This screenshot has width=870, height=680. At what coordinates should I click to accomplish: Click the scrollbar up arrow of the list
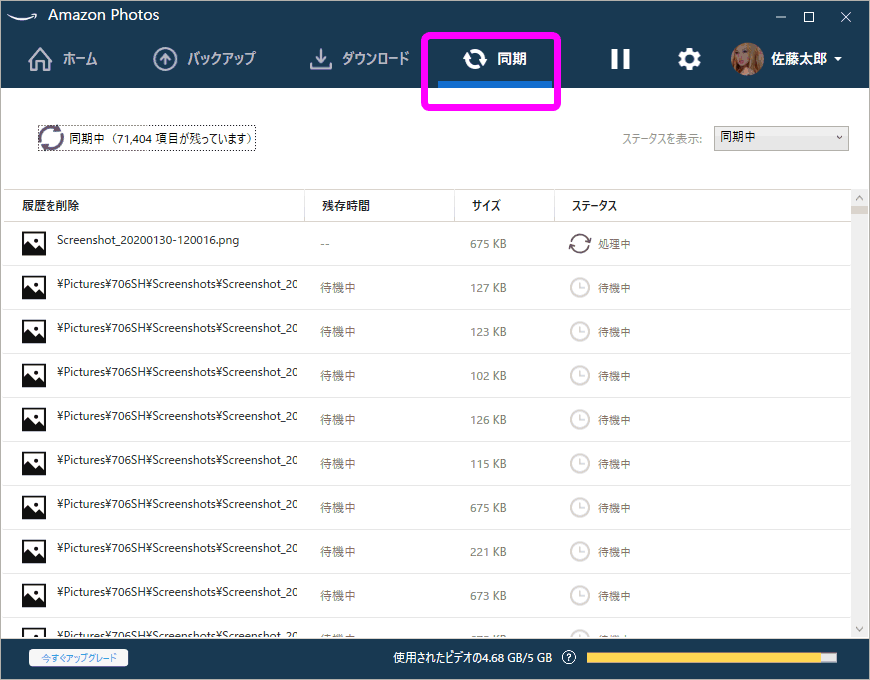[x=859, y=198]
